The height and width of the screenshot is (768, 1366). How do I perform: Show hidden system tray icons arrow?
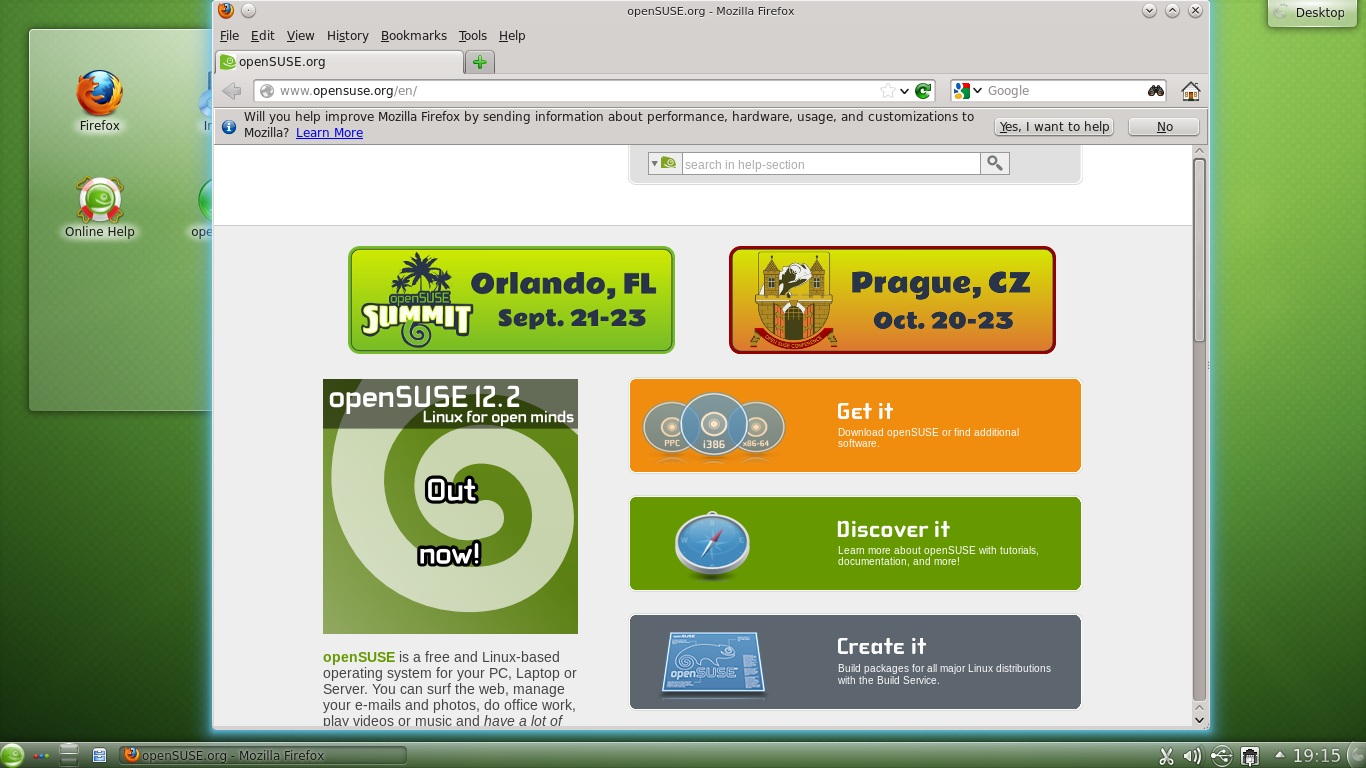(x=1279, y=755)
